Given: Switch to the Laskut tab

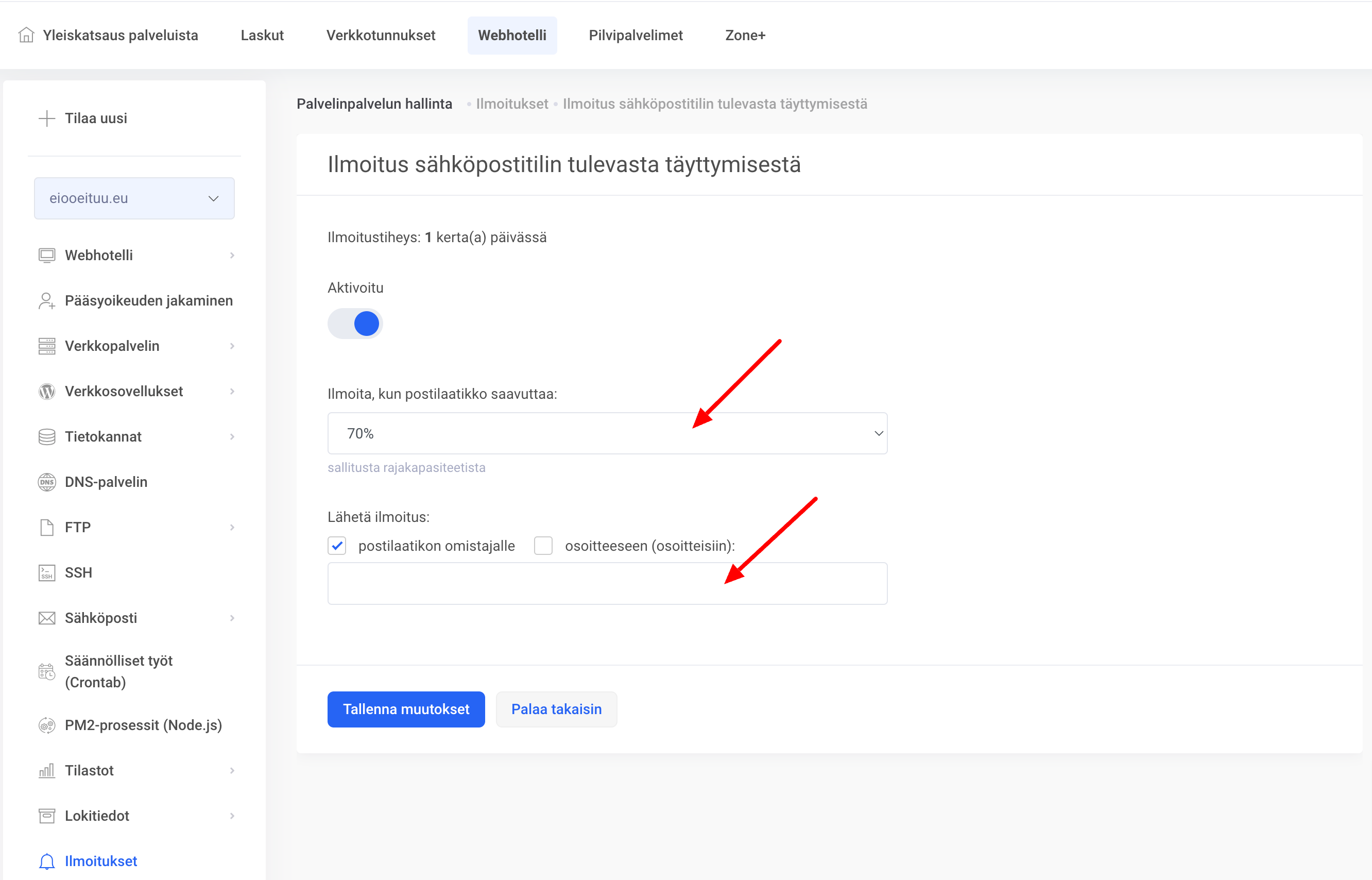Looking at the screenshot, I should point(262,36).
